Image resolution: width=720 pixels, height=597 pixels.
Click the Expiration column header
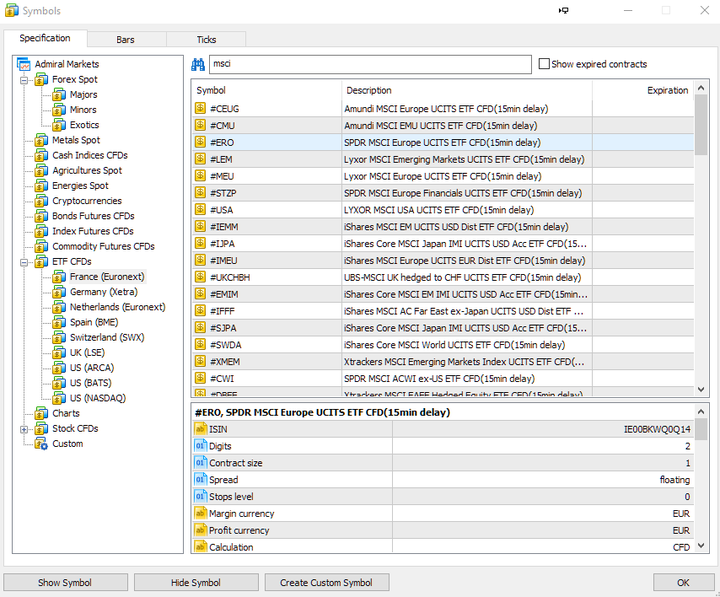pyautogui.click(x=643, y=90)
